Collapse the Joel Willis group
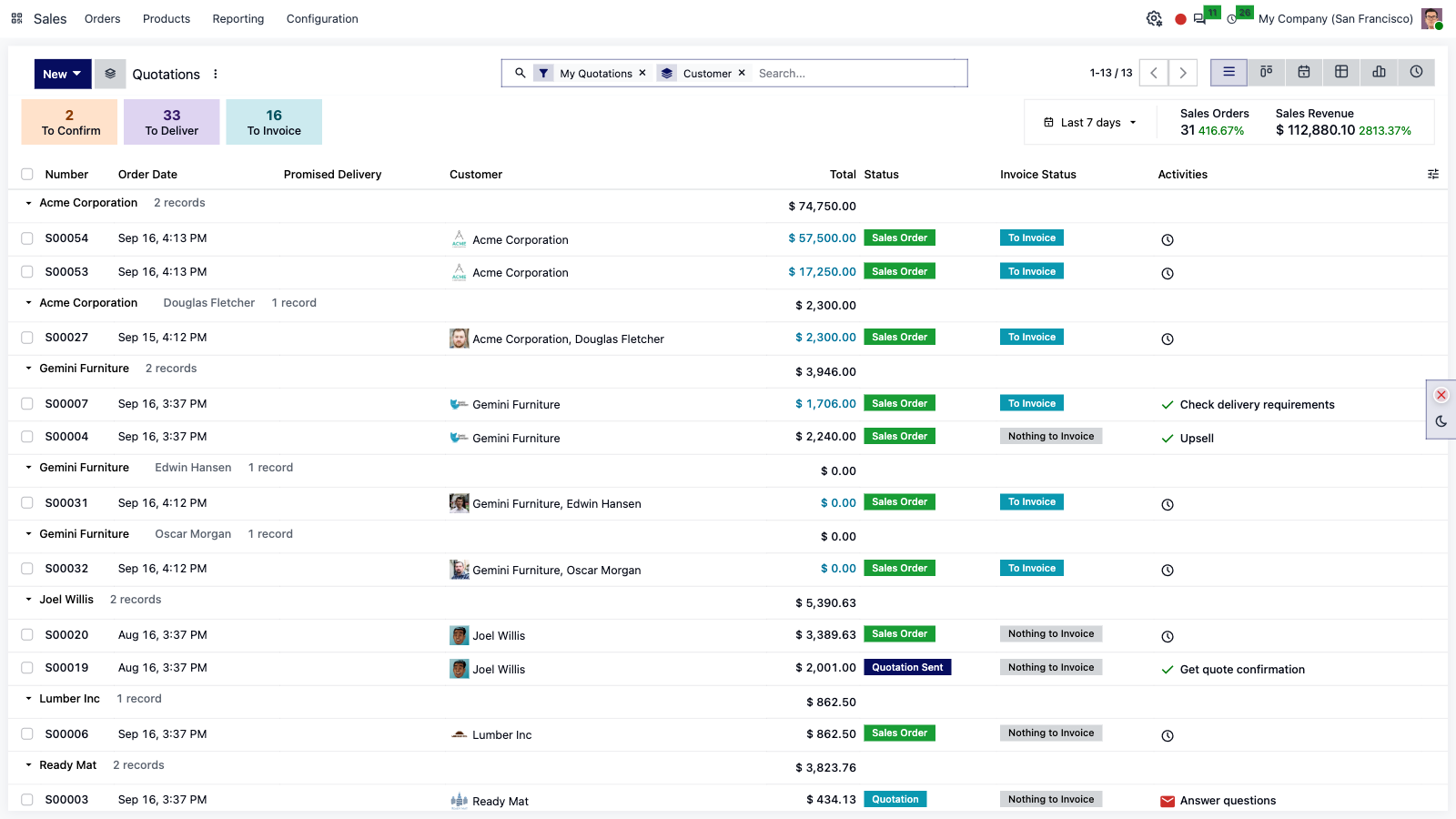 click(x=28, y=600)
